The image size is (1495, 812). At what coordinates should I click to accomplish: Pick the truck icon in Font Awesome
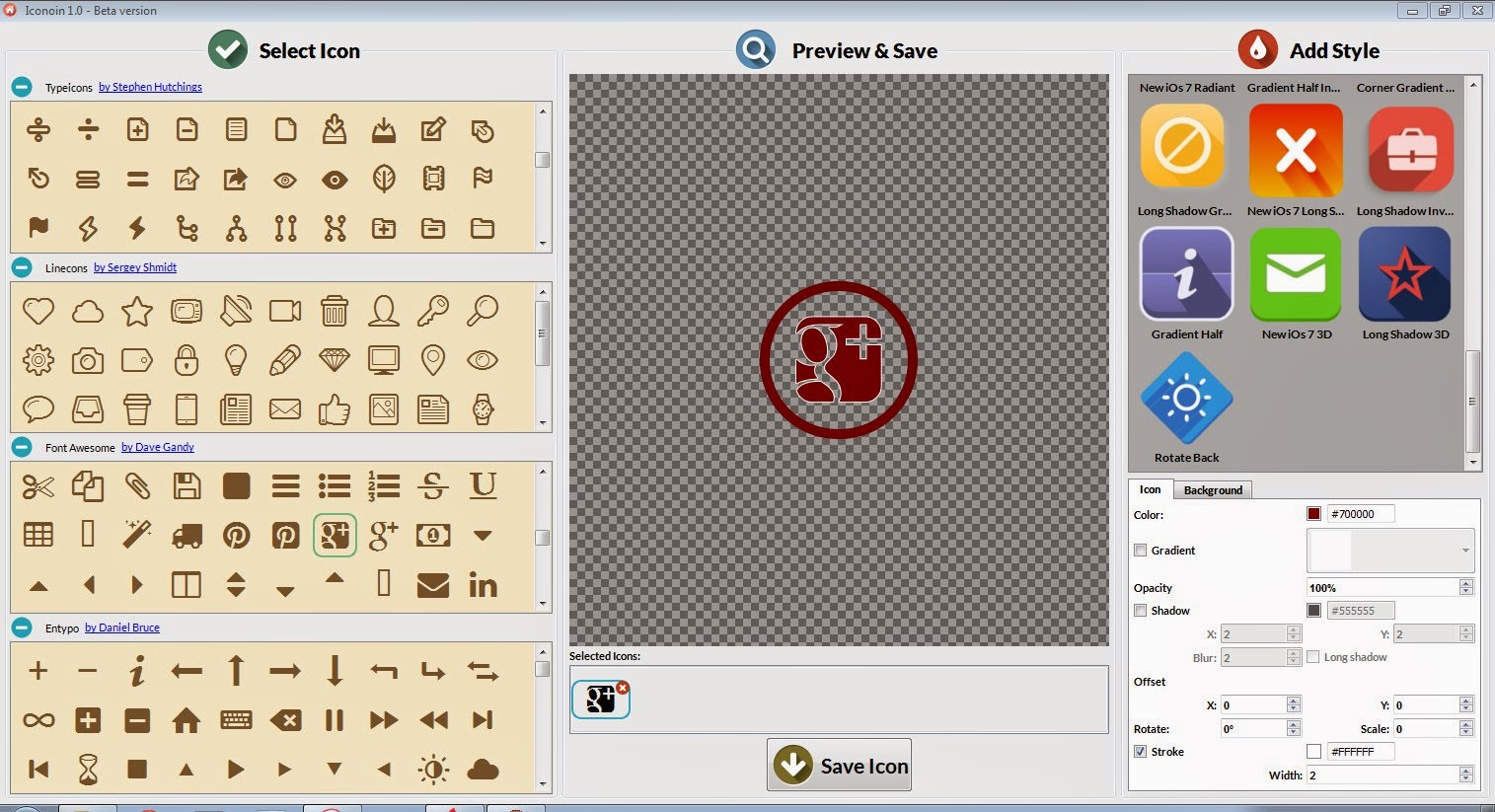187,535
